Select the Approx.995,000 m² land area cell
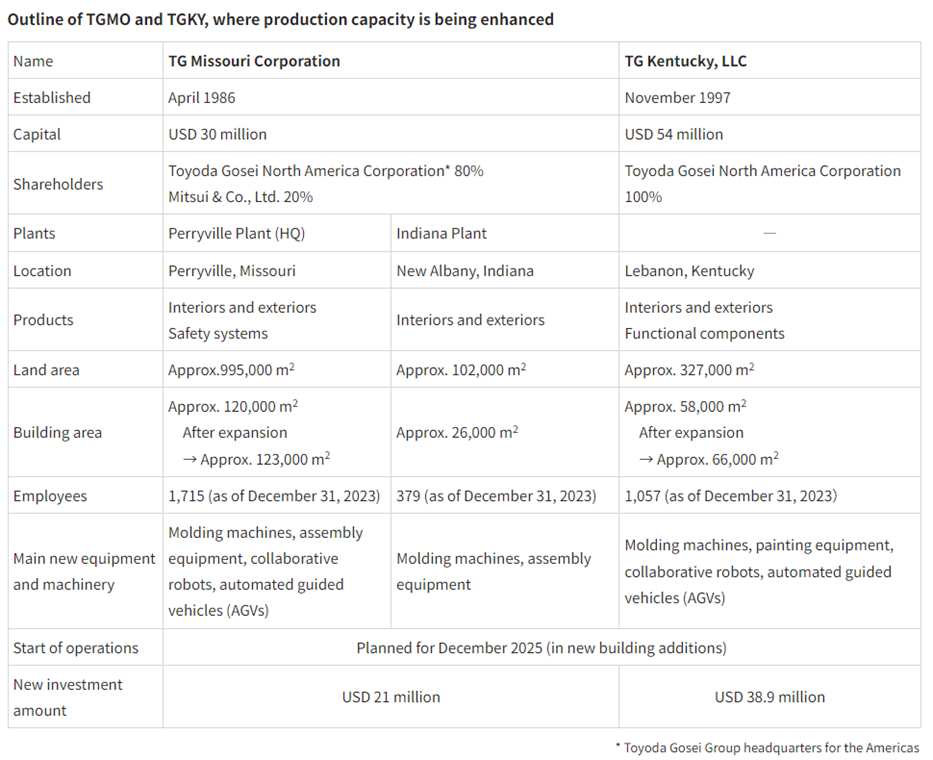 [230, 370]
